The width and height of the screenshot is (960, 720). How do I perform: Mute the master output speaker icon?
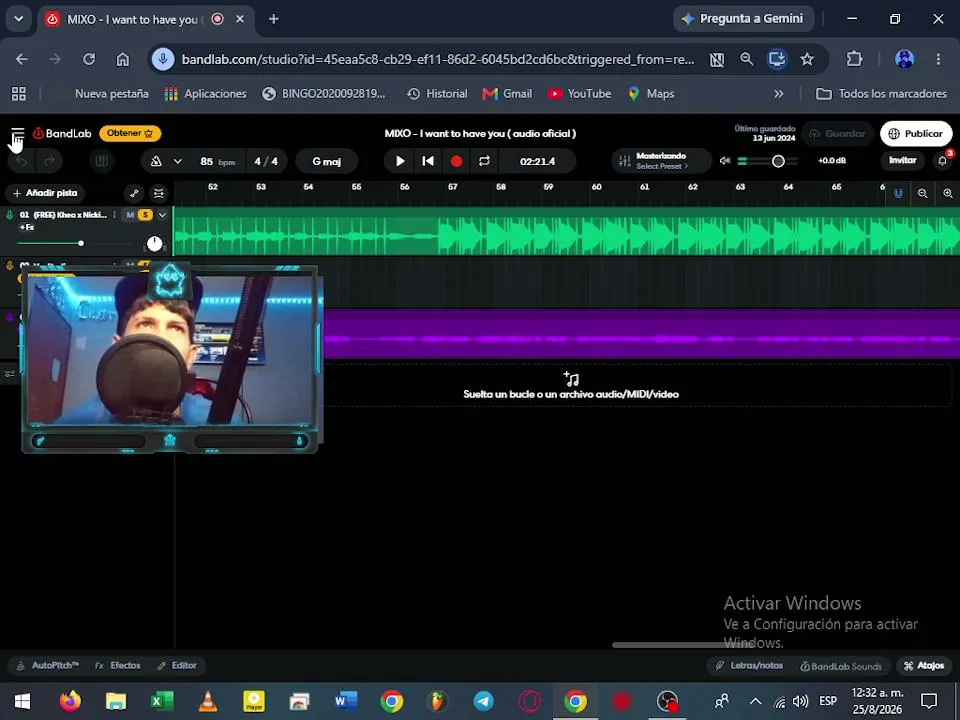click(x=725, y=160)
